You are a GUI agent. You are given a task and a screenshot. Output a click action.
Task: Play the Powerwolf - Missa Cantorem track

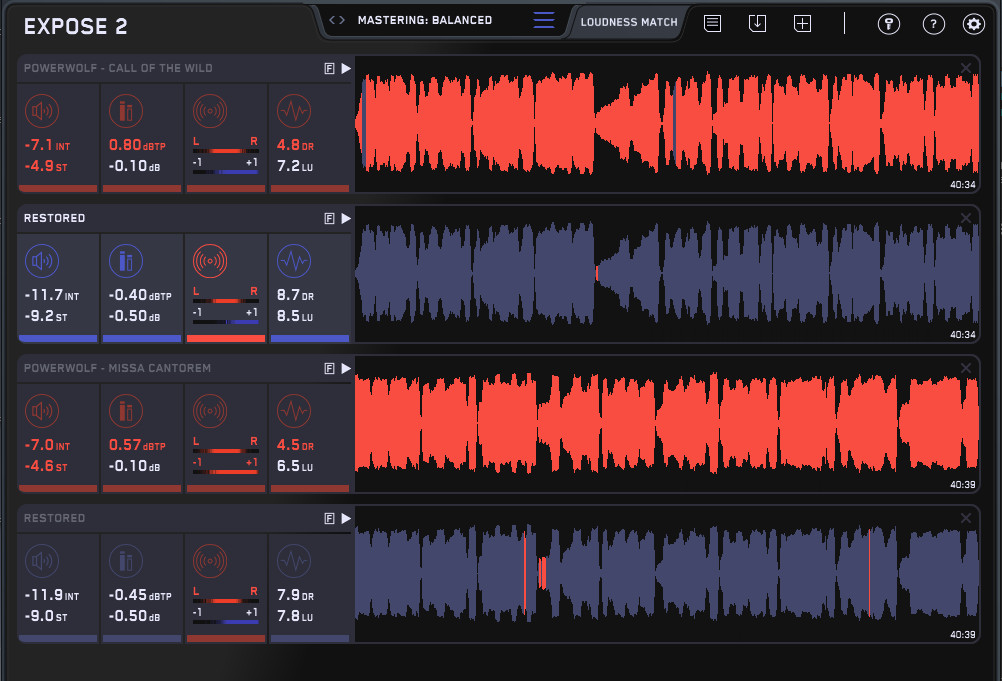(x=346, y=369)
